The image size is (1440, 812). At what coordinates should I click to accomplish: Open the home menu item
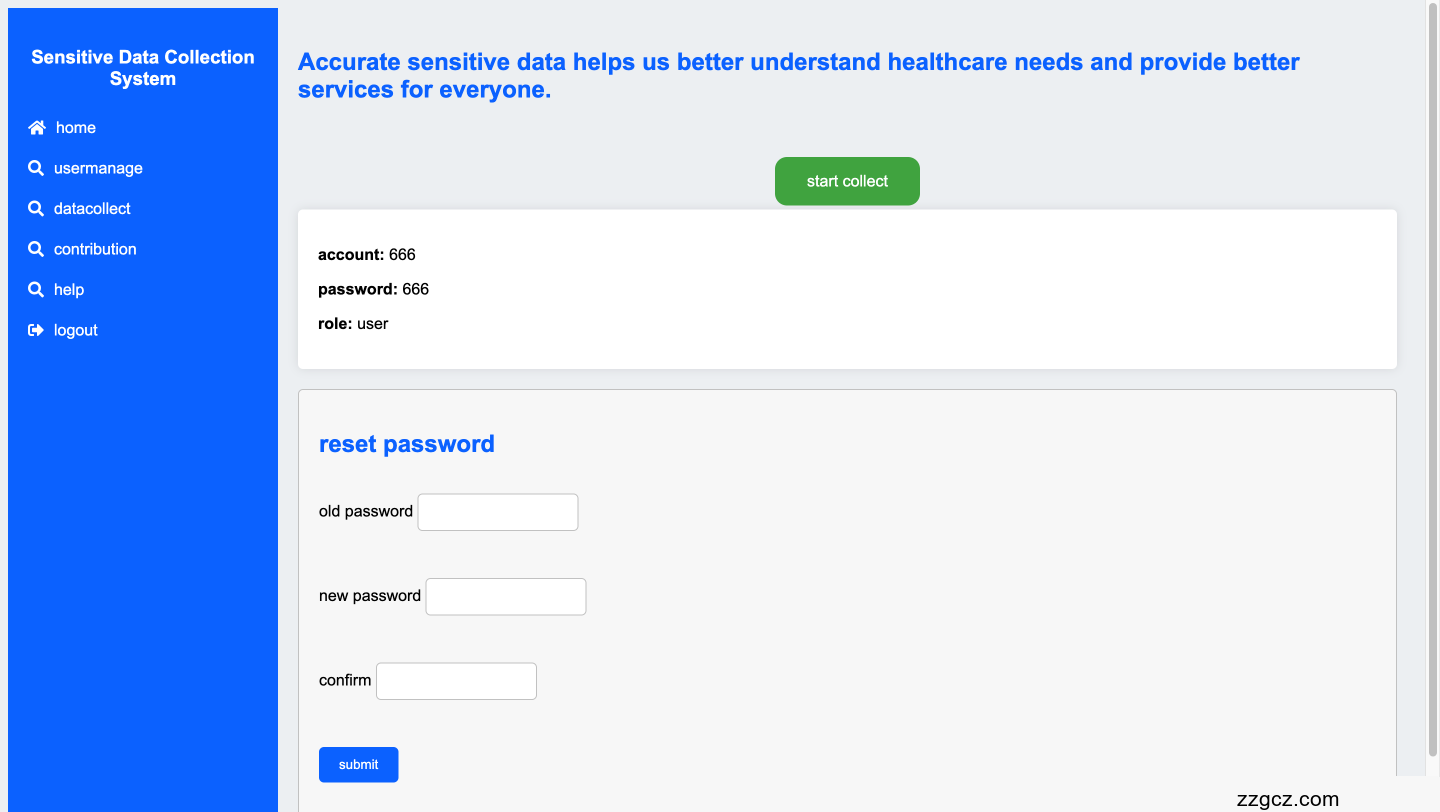[76, 128]
